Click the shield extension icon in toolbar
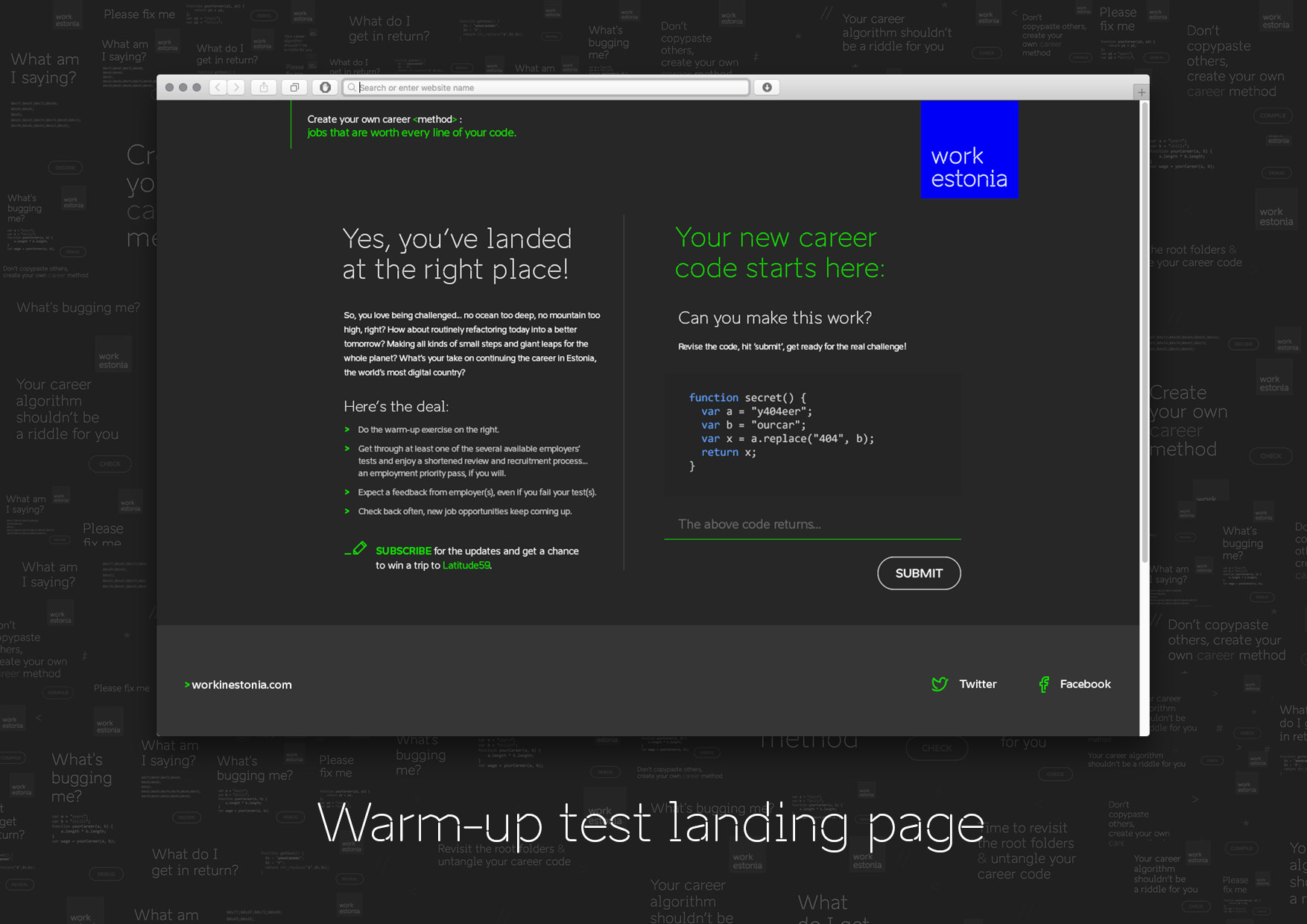 325,88
